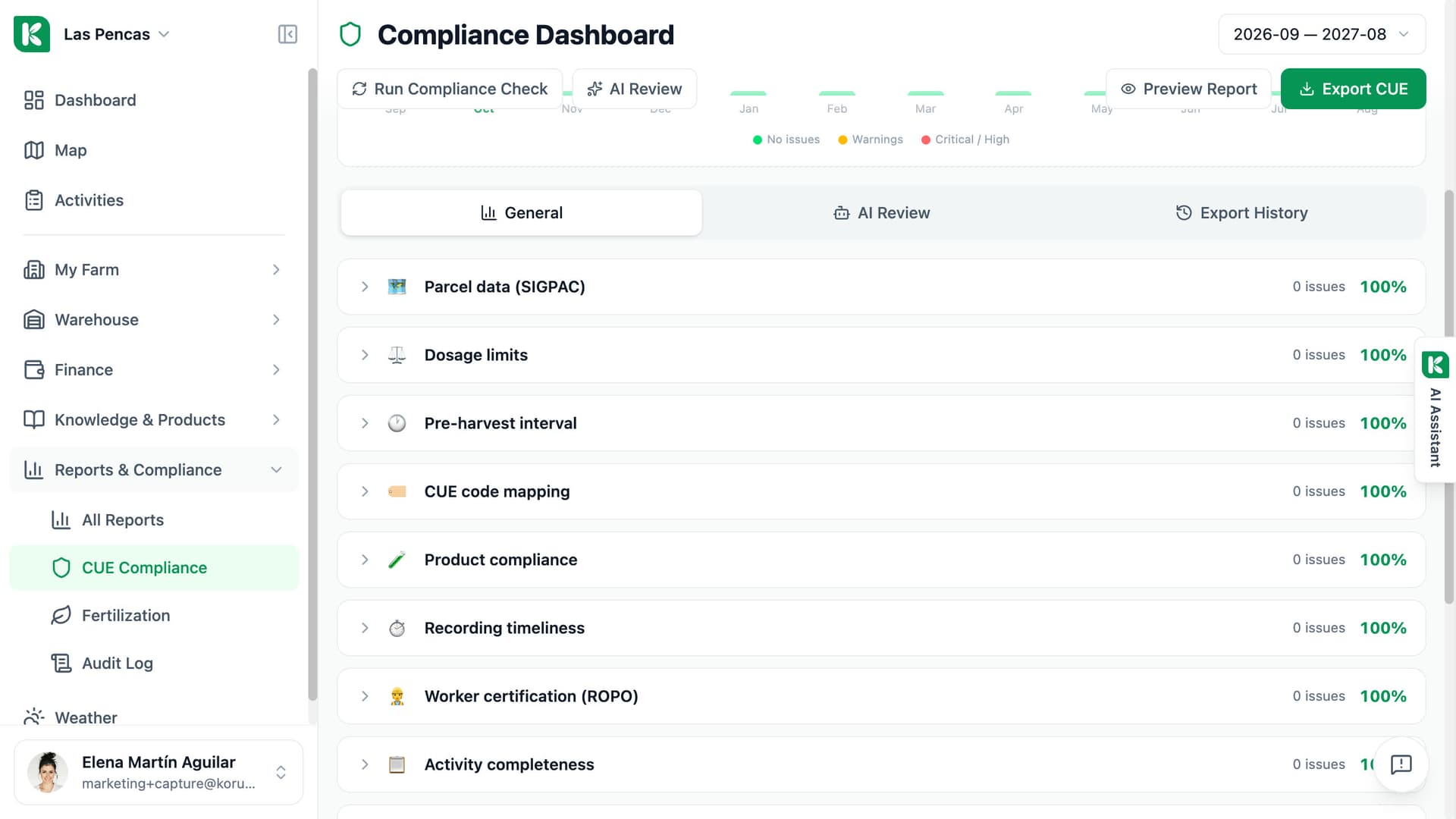Click the green K app logo
Screen dimensions: 1456x819
click(32, 34)
